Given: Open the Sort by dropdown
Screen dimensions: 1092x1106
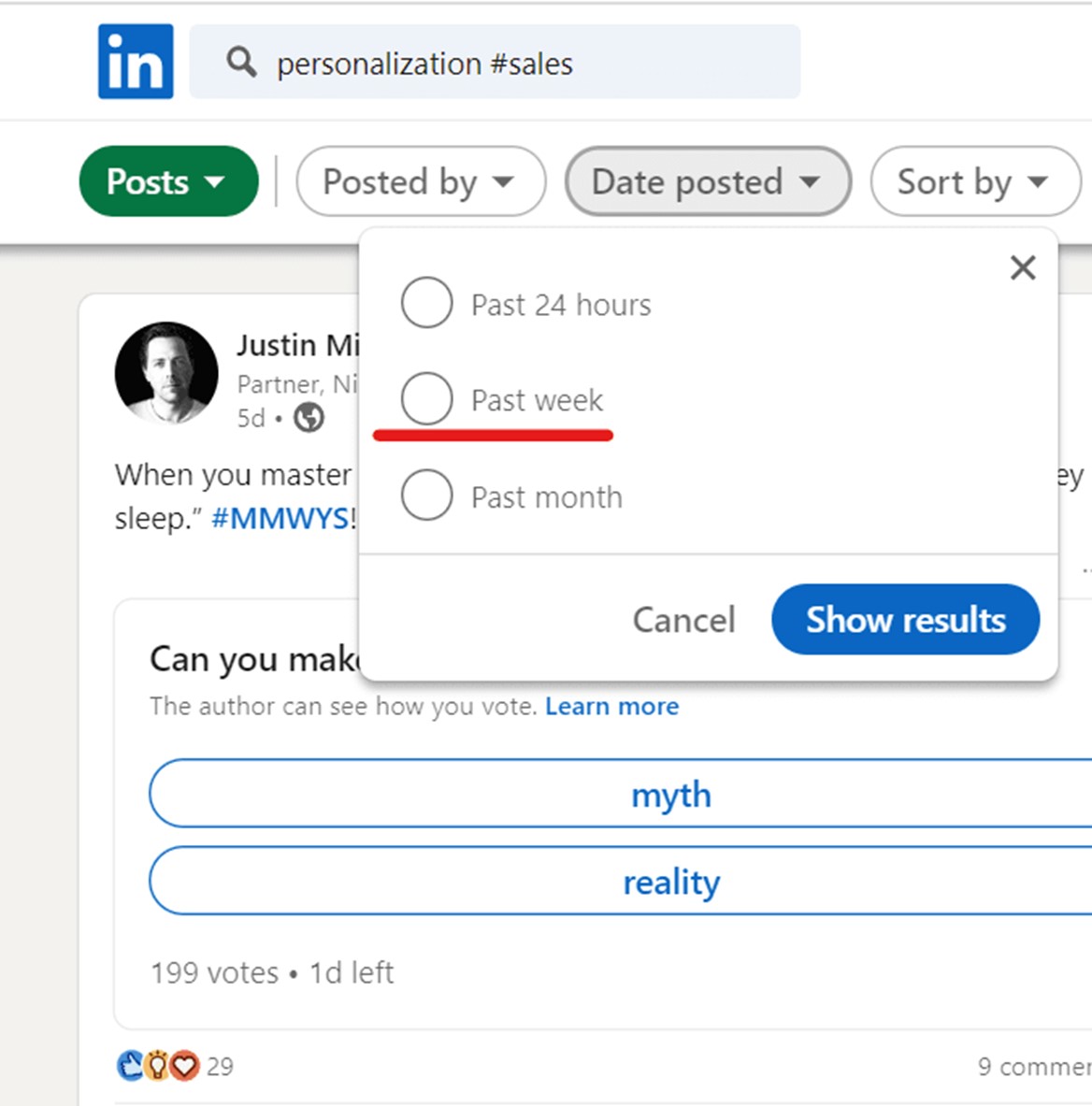Looking at the screenshot, I should [x=976, y=181].
